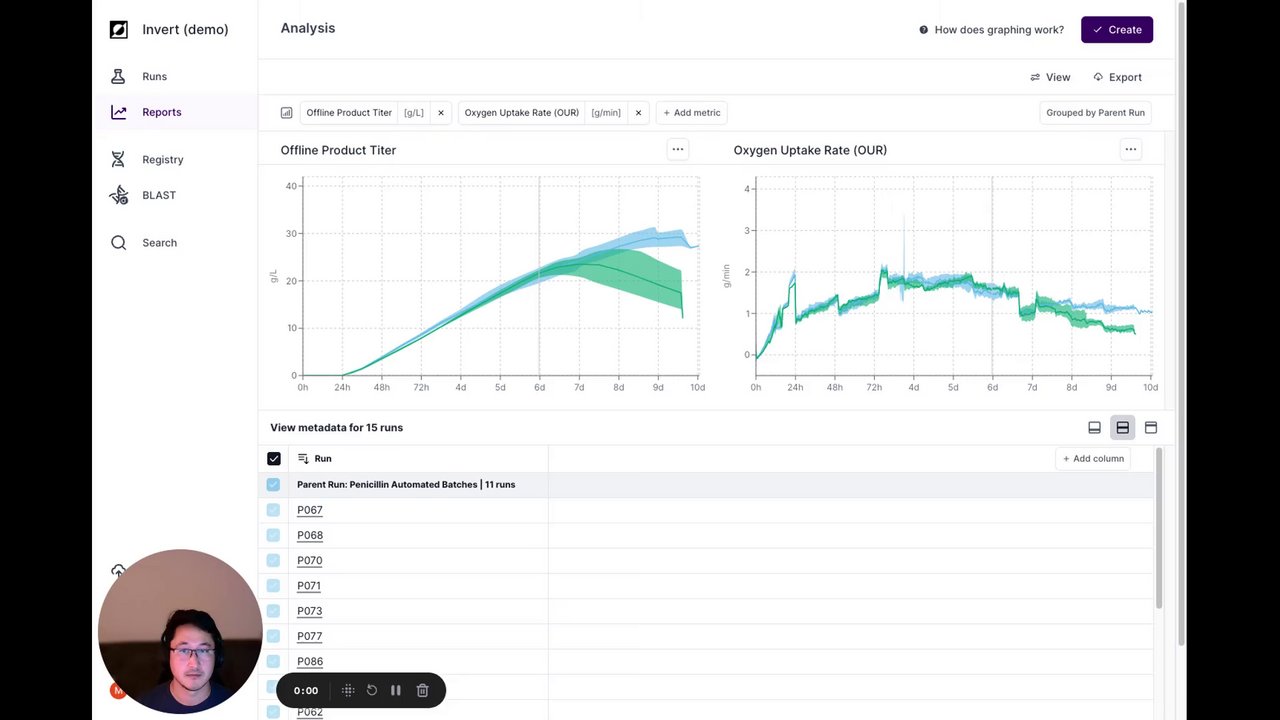Switch to the bottom panel layout icon
This screenshot has width=1280, height=720.
pos(1094,428)
